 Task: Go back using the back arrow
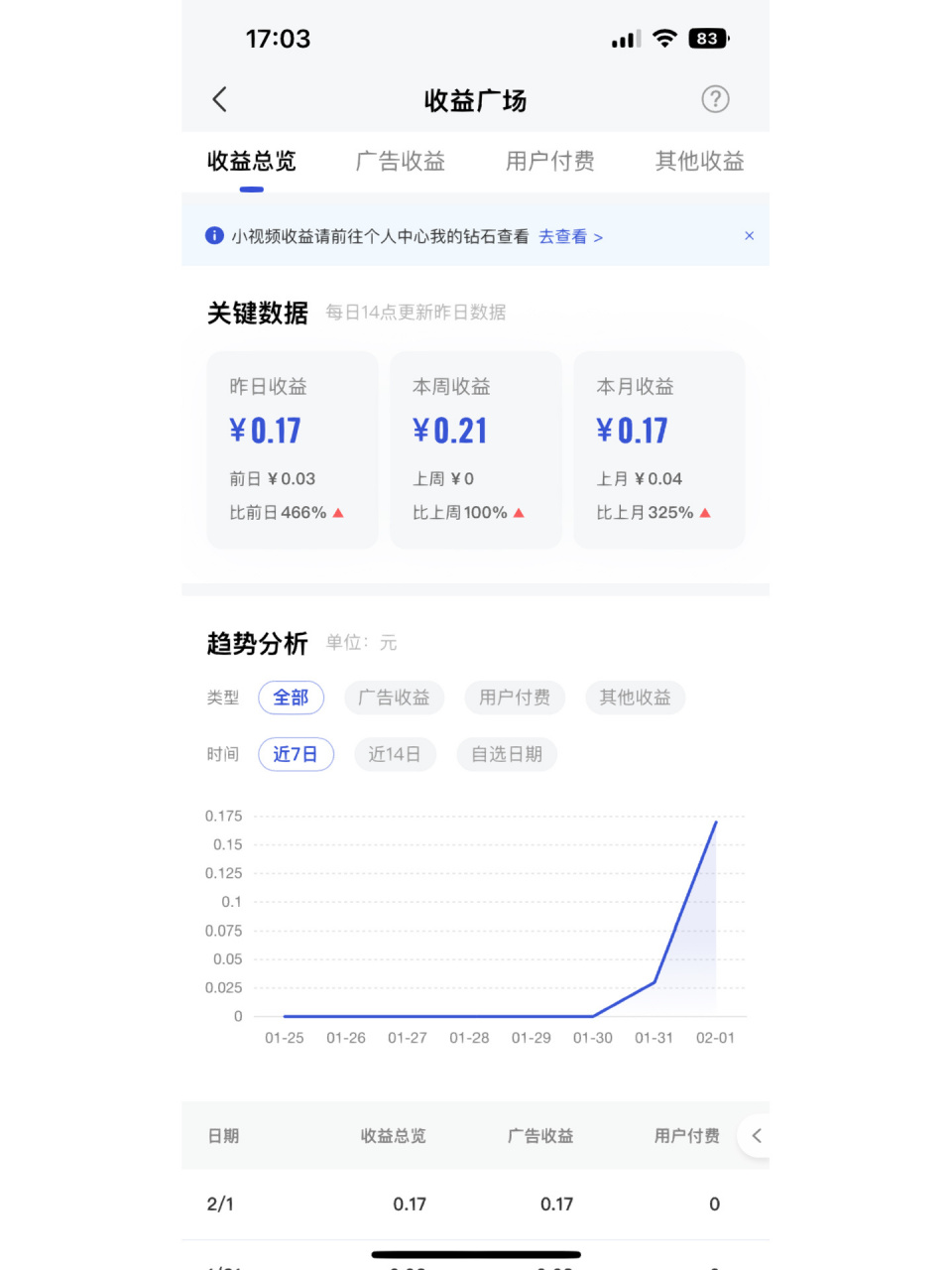tap(220, 99)
